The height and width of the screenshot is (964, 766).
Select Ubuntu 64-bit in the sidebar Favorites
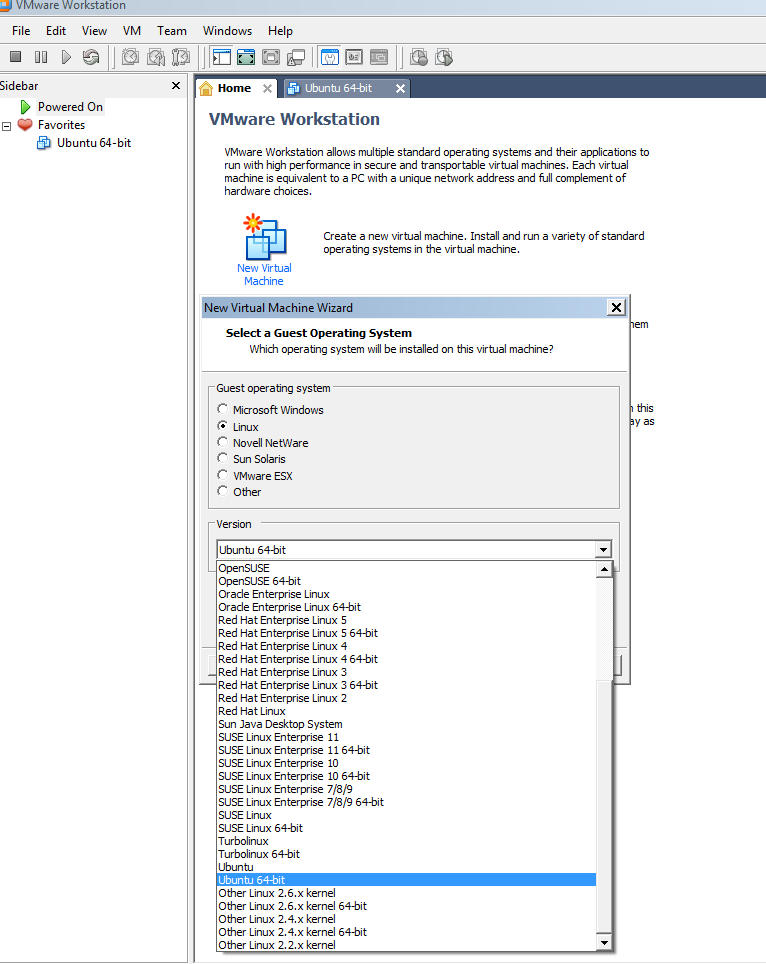[x=93, y=143]
